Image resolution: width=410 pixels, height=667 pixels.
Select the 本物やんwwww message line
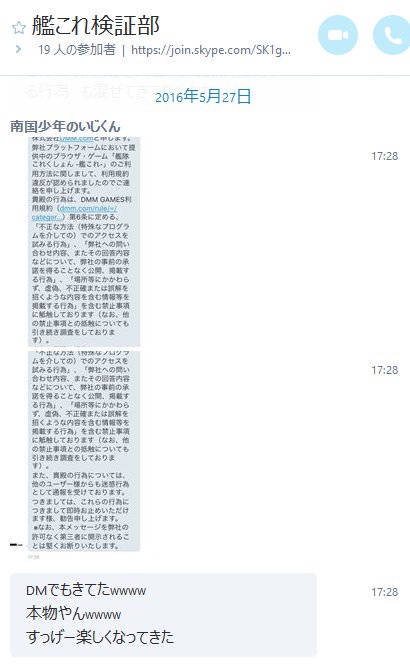(x=74, y=613)
